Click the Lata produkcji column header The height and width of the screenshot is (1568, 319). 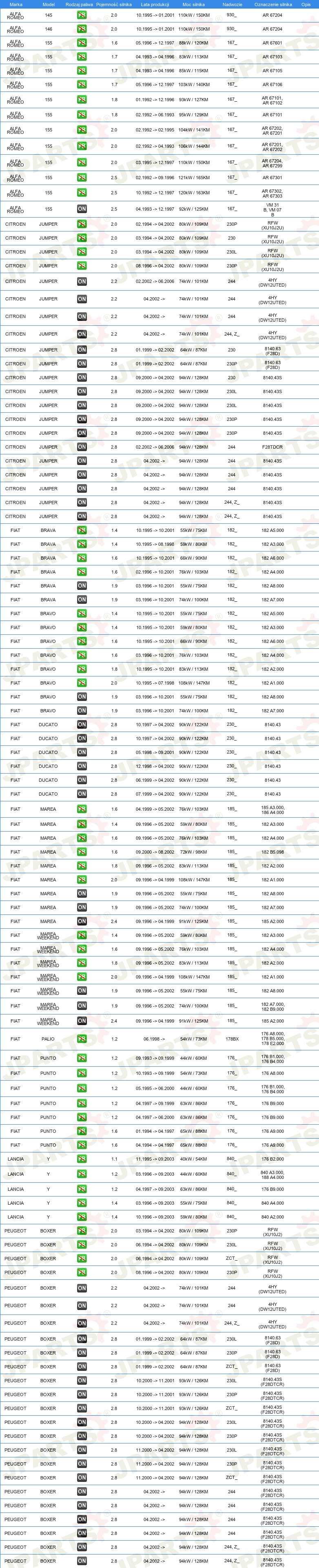[x=155, y=4]
